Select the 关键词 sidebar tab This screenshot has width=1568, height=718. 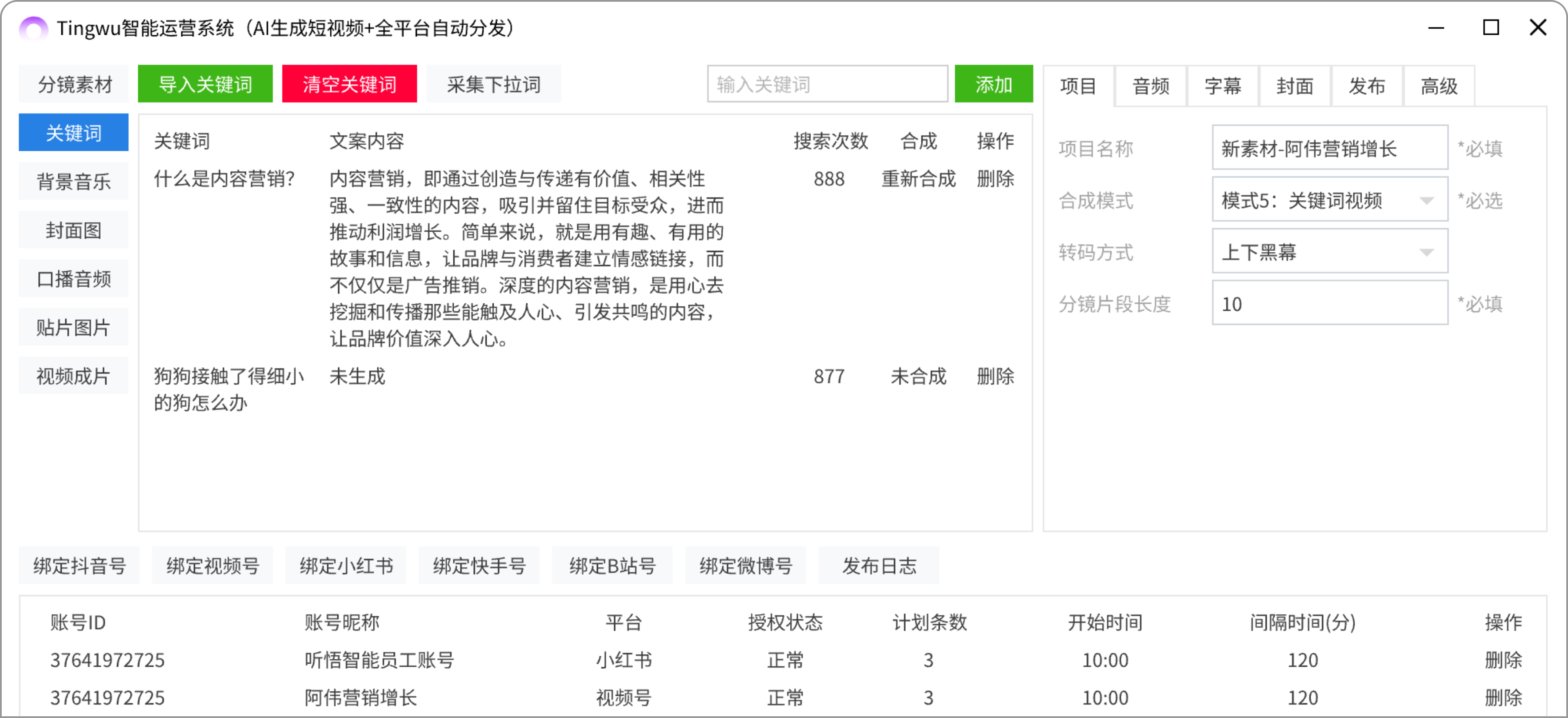[73, 133]
